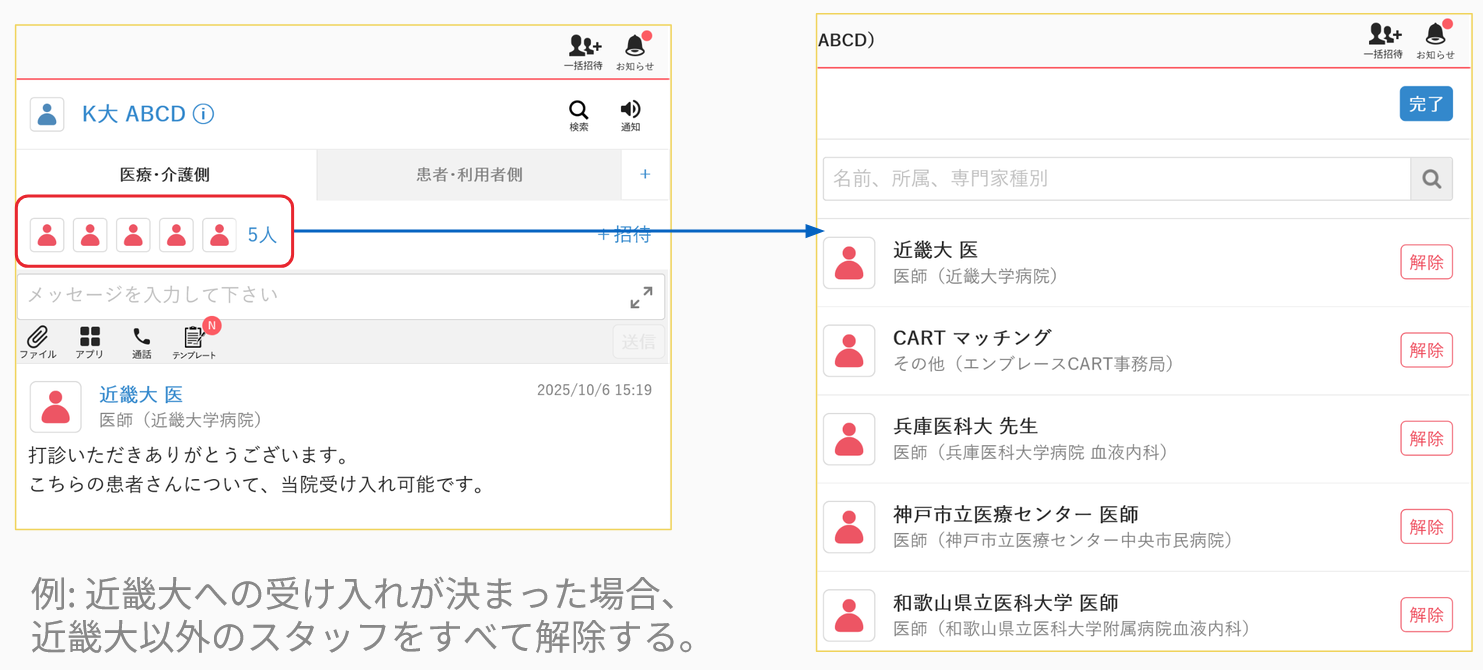Click the avatar of 神戸市立医療センター 医師

(849, 527)
